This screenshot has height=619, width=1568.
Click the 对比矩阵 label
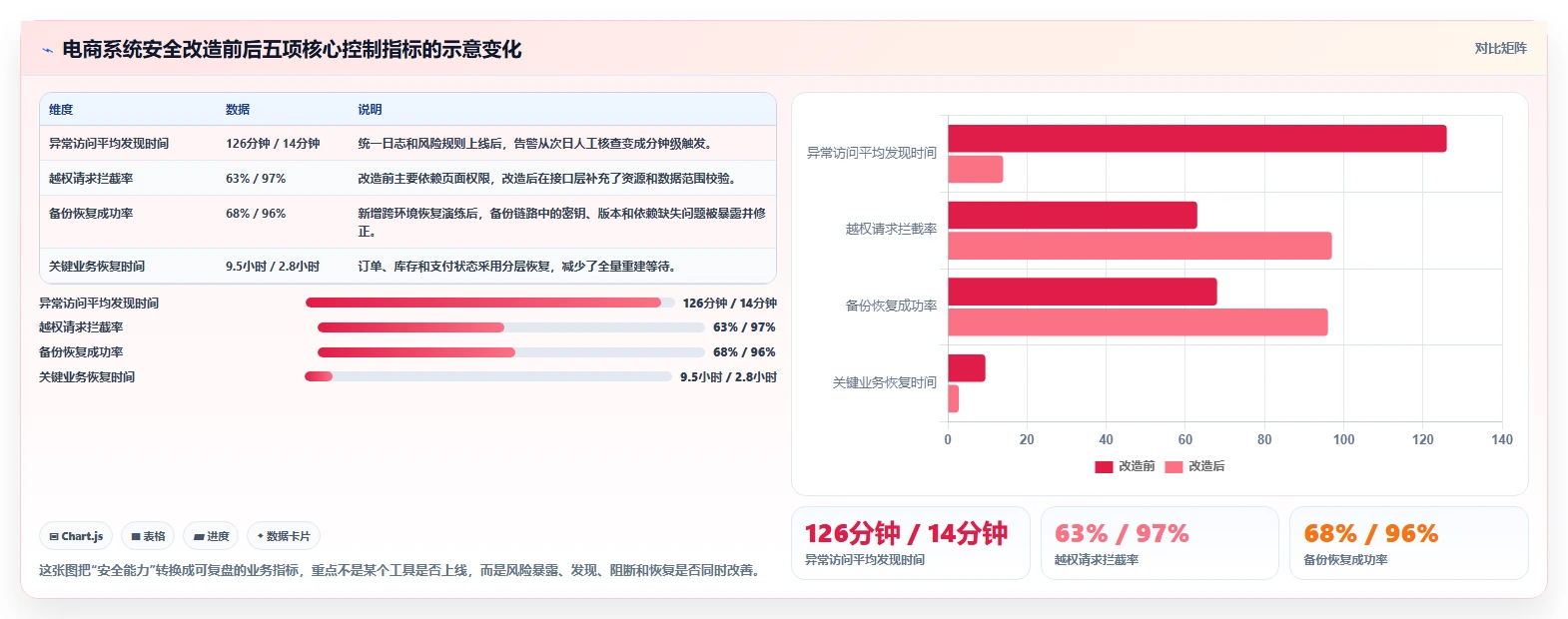click(x=1500, y=48)
